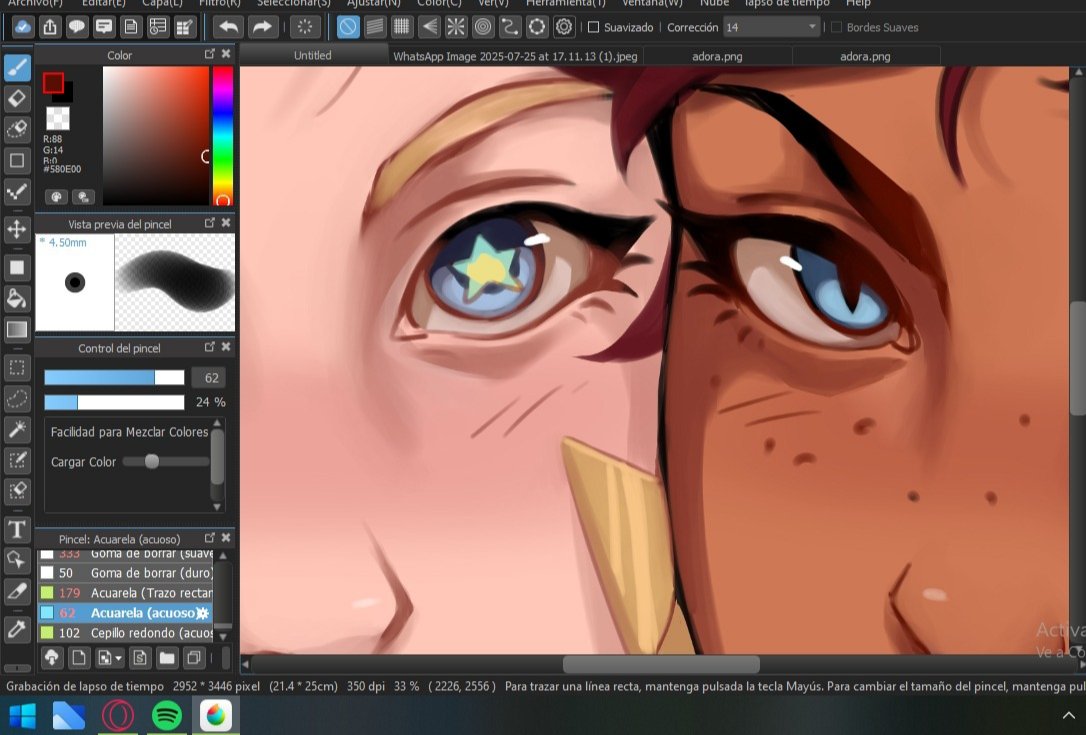This screenshot has height=735, width=1086.
Task: Select the Lasso selection tool
Action: [17, 398]
